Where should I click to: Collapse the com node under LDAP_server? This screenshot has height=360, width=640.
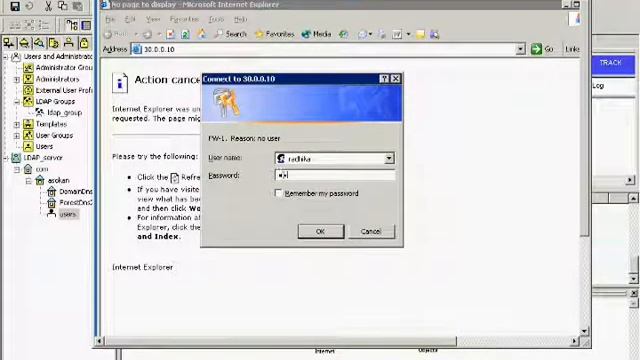[x=17, y=169]
